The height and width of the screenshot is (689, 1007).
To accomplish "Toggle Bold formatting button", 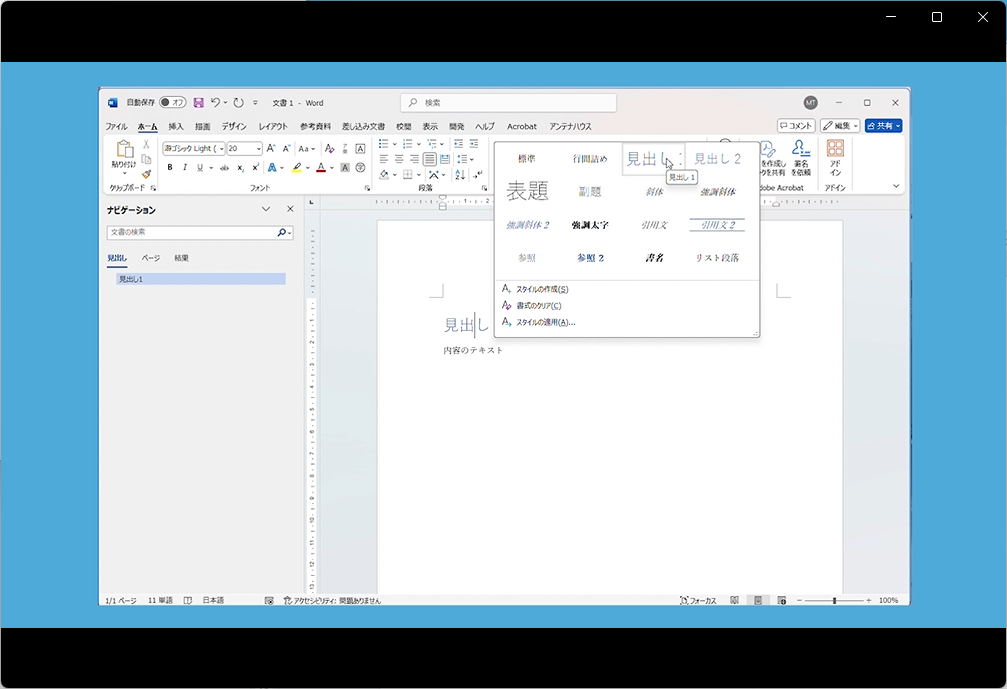I will (x=170, y=168).
